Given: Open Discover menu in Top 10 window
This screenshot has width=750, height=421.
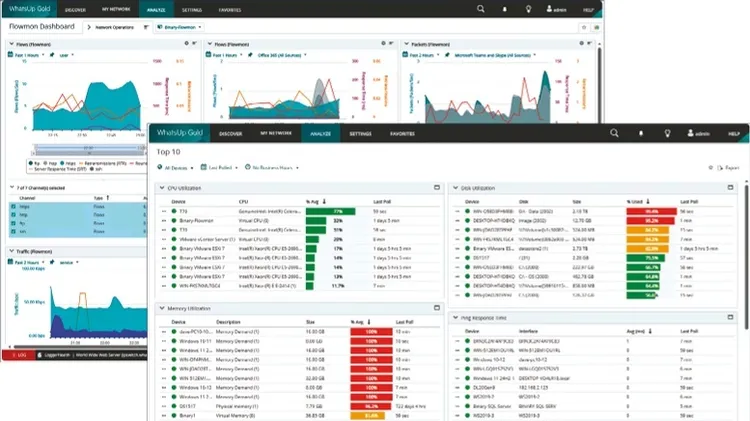Looking at the screenshot, I should (x=231, y=133).
